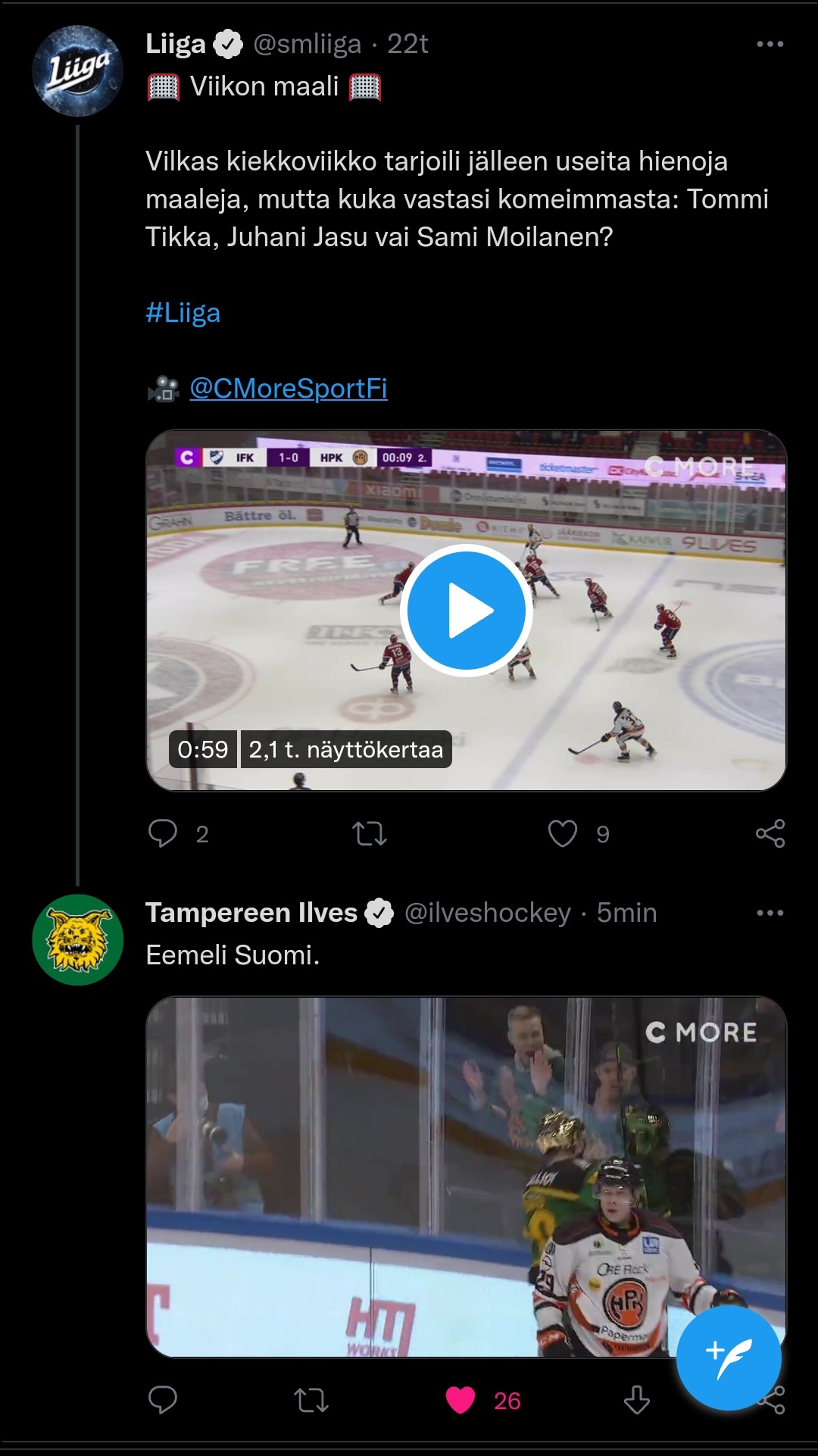Viewport: 818px width, 1456px height.
Task: Open the Liiga account name
Action: [x=176, y=44]
